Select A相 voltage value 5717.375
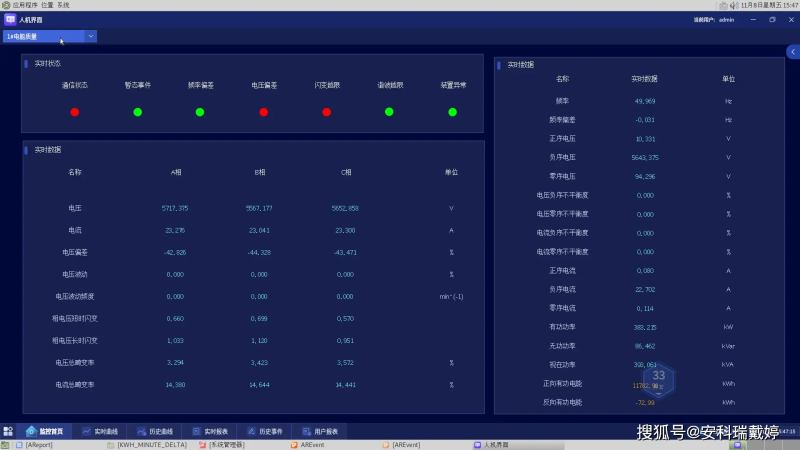Image resolution: width=800 pixels, height=450 pixels. (x=175, y=208)
